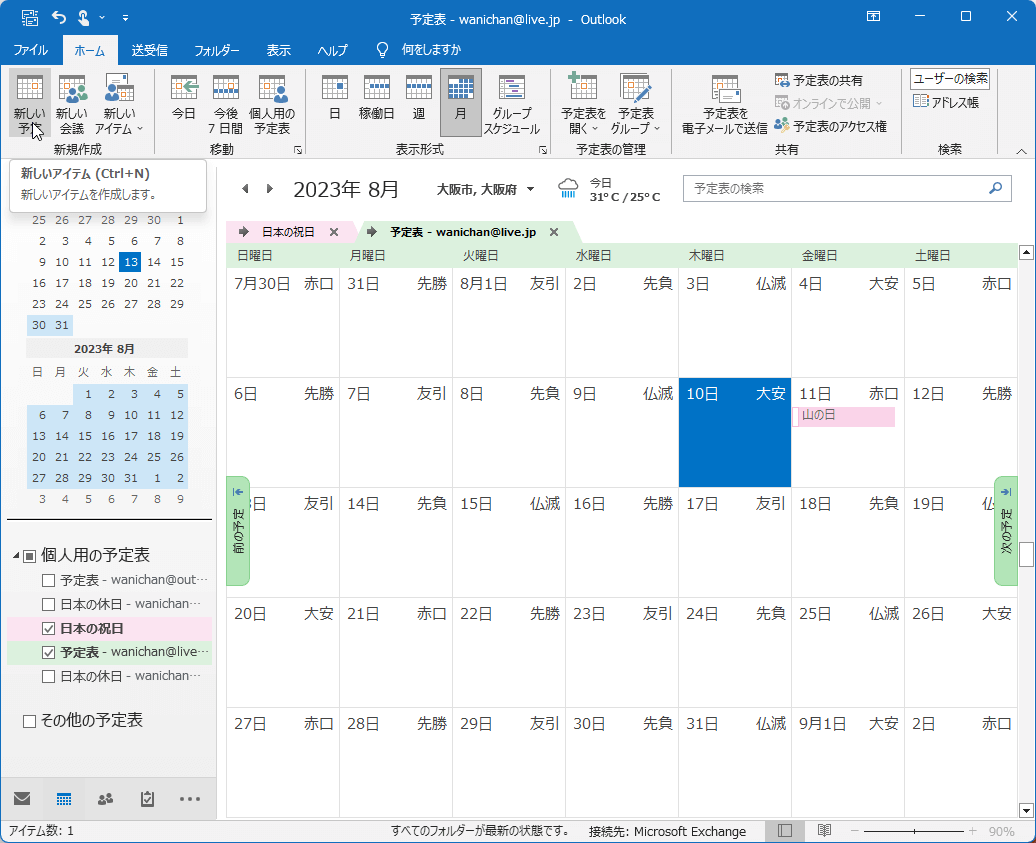This screenshot has height=843, width=1036.
Task: Open 予定表のアクセス権 permissions
Action: 831,126
